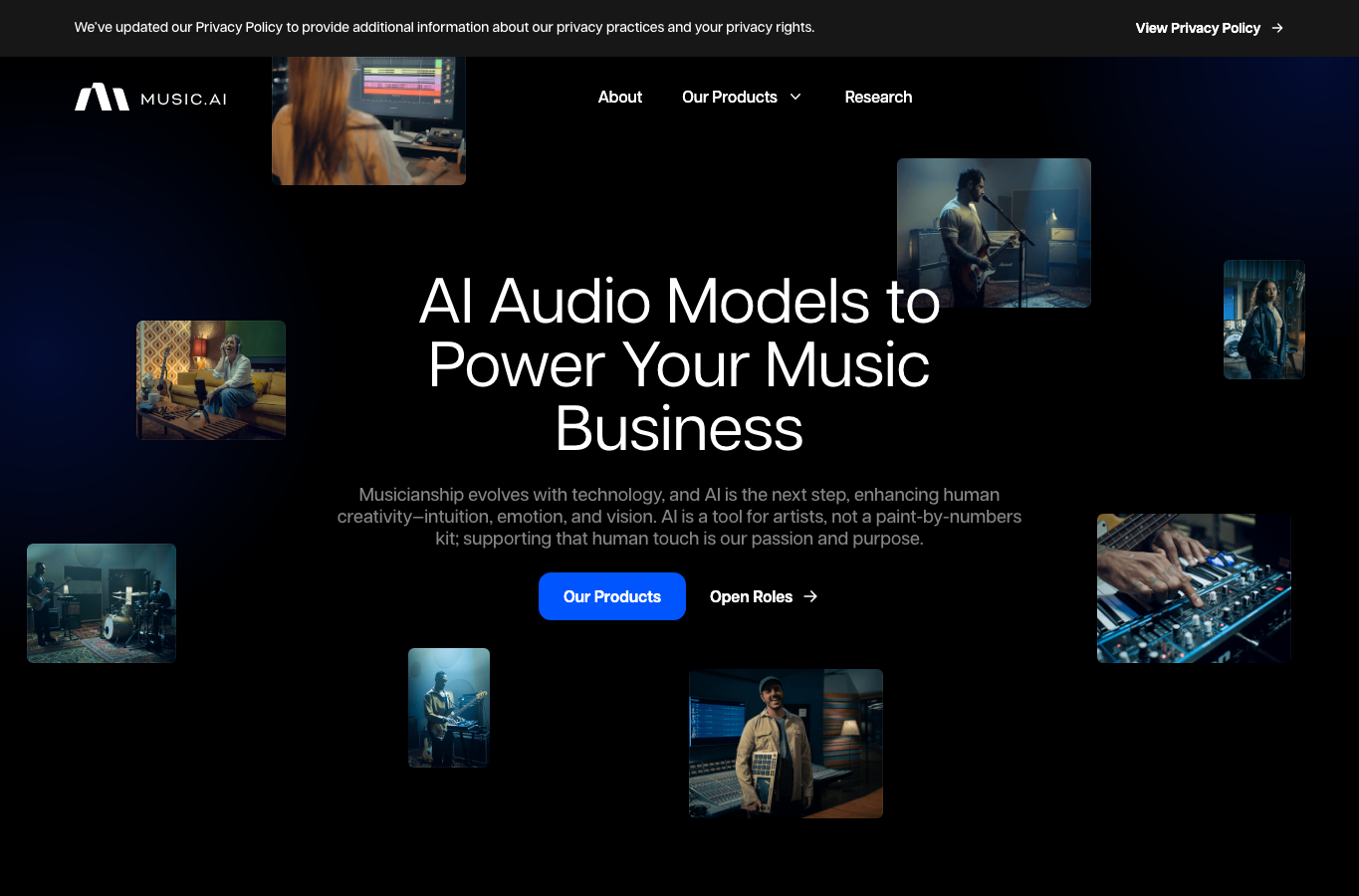
Task: Open the About menu item
Action: click(619, 97)
